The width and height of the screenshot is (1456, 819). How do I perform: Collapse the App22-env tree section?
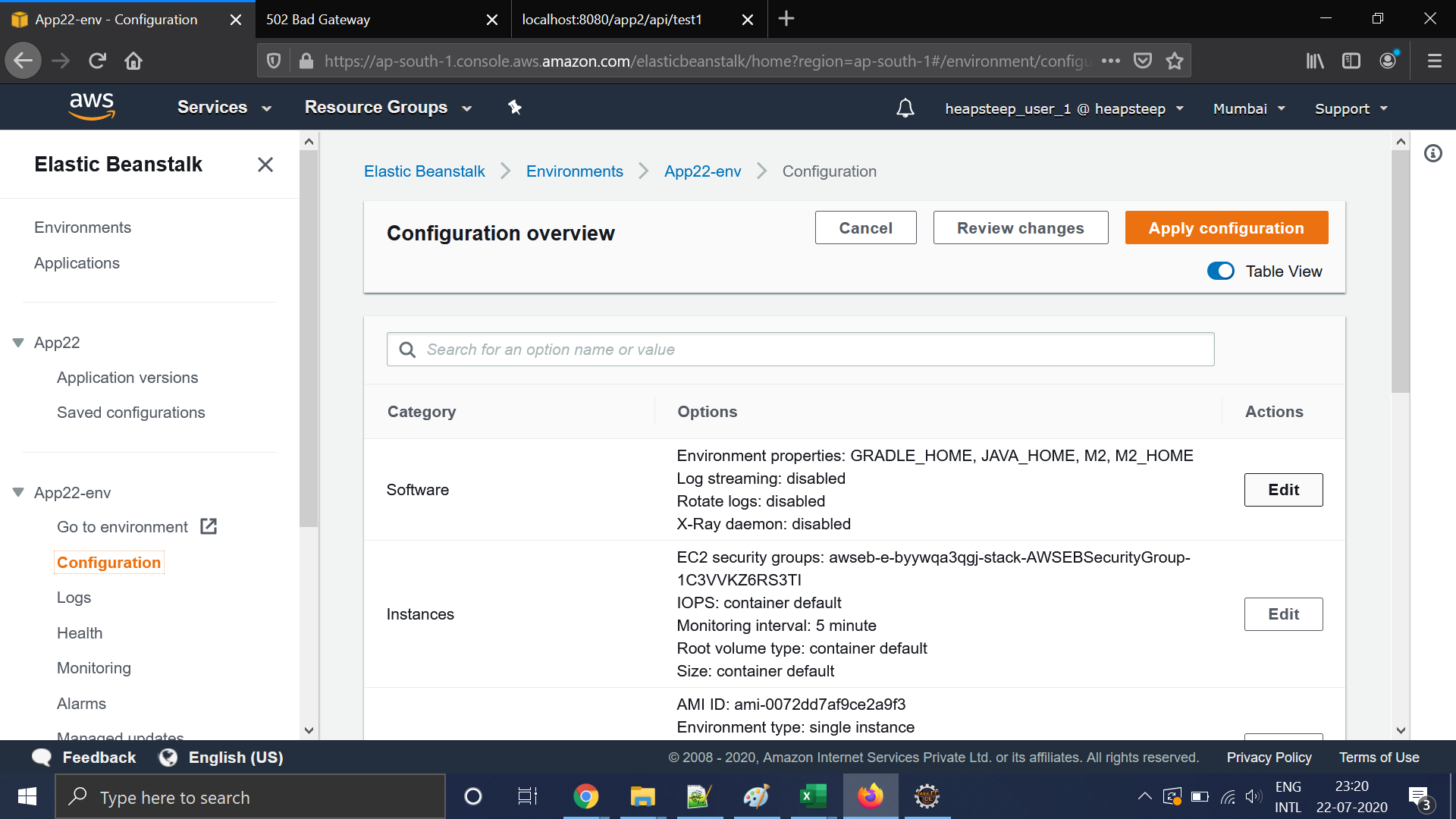point(18,493)
